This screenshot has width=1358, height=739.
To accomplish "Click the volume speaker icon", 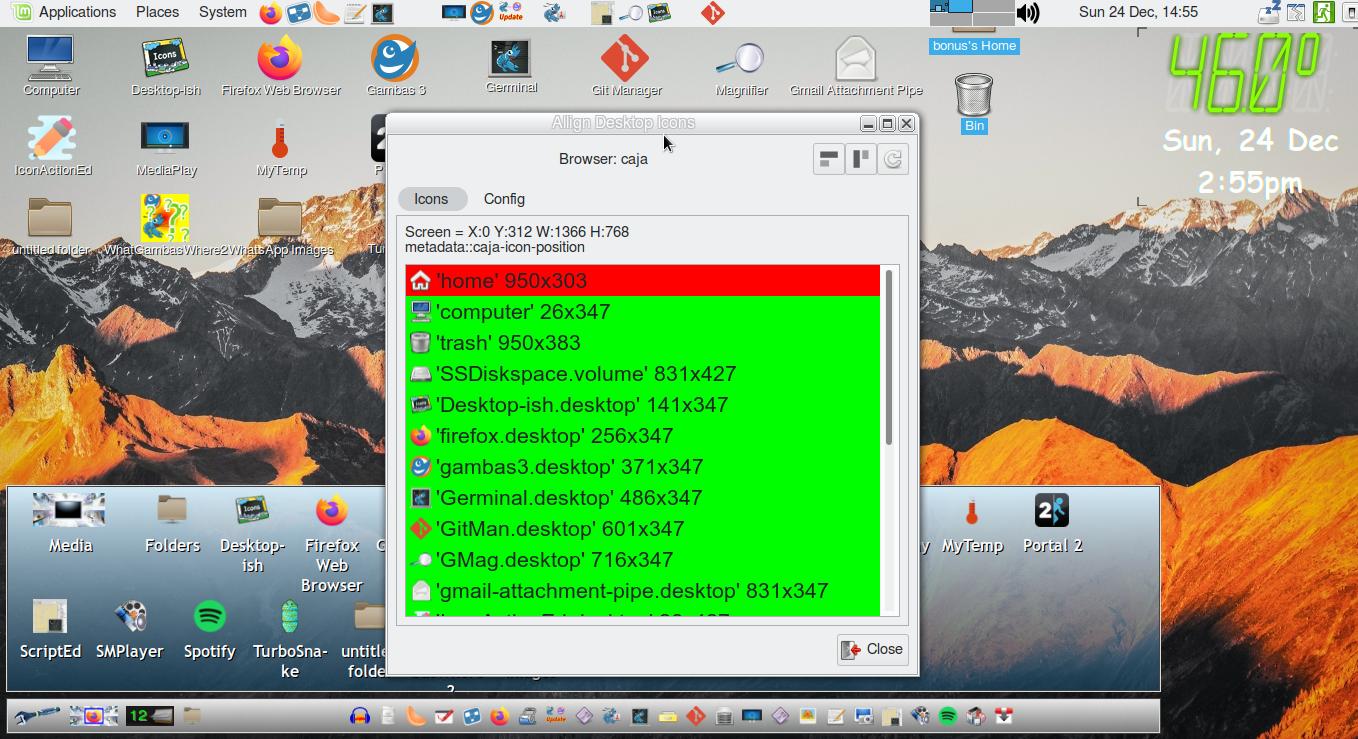I will 1027,13.
